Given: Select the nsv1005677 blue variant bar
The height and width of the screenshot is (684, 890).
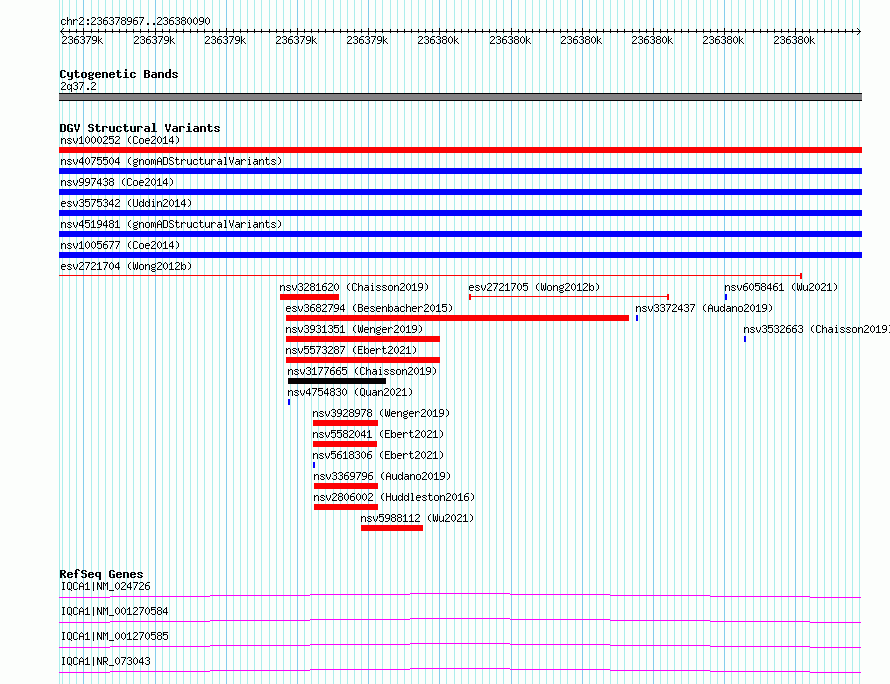Looking at the screenshot, I should coord(460,255).
